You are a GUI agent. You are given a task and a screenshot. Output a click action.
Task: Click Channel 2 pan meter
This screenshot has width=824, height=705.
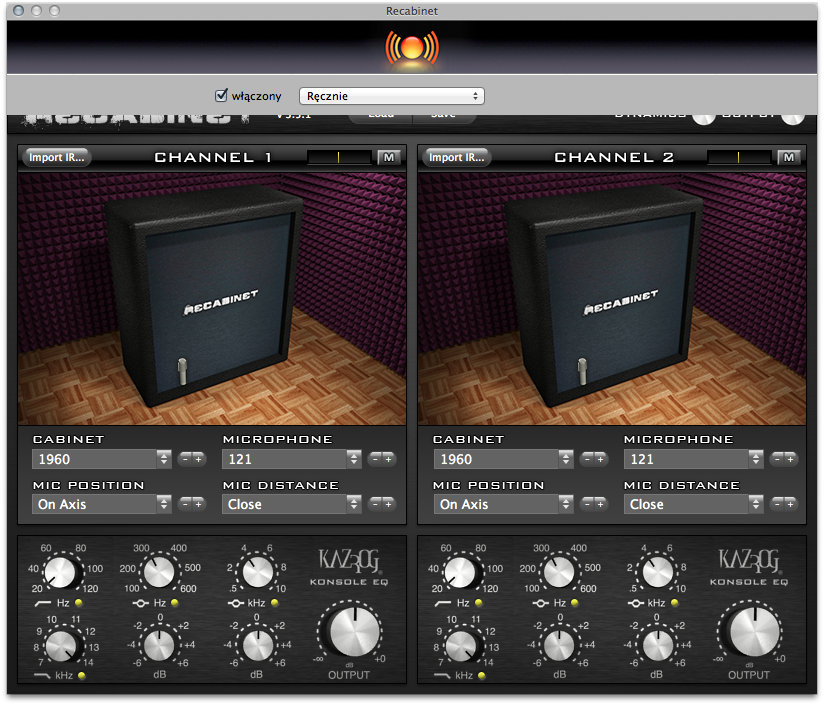click(739, 157)
